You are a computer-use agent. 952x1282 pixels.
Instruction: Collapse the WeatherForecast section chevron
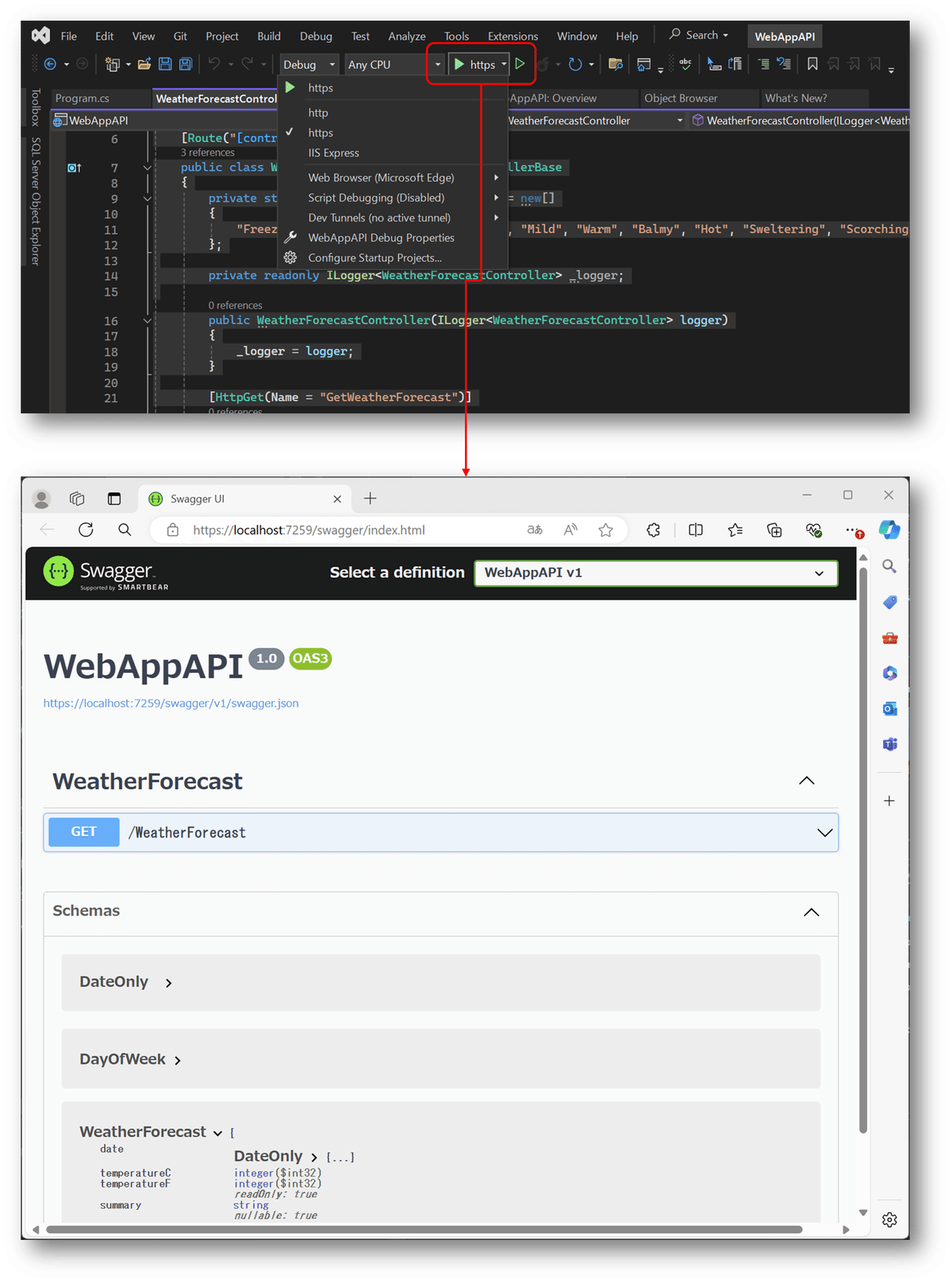[807, 781]
